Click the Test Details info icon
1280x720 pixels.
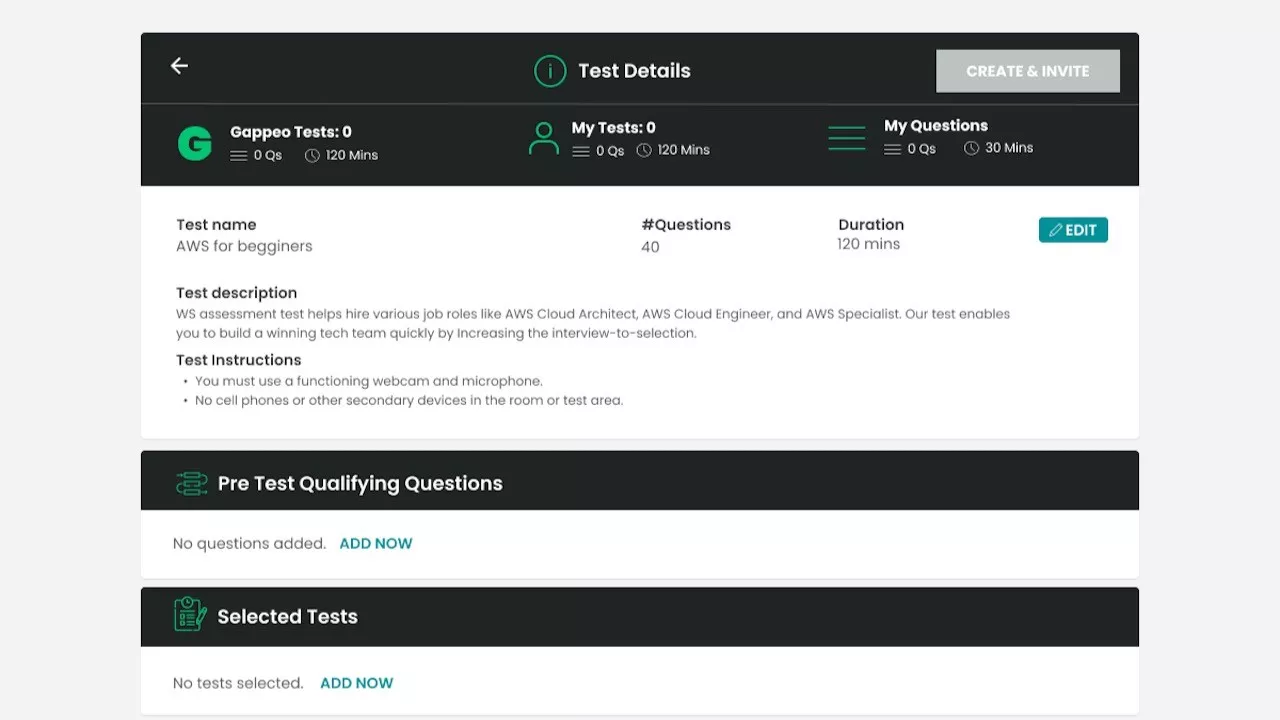click(x=550, y=71)
